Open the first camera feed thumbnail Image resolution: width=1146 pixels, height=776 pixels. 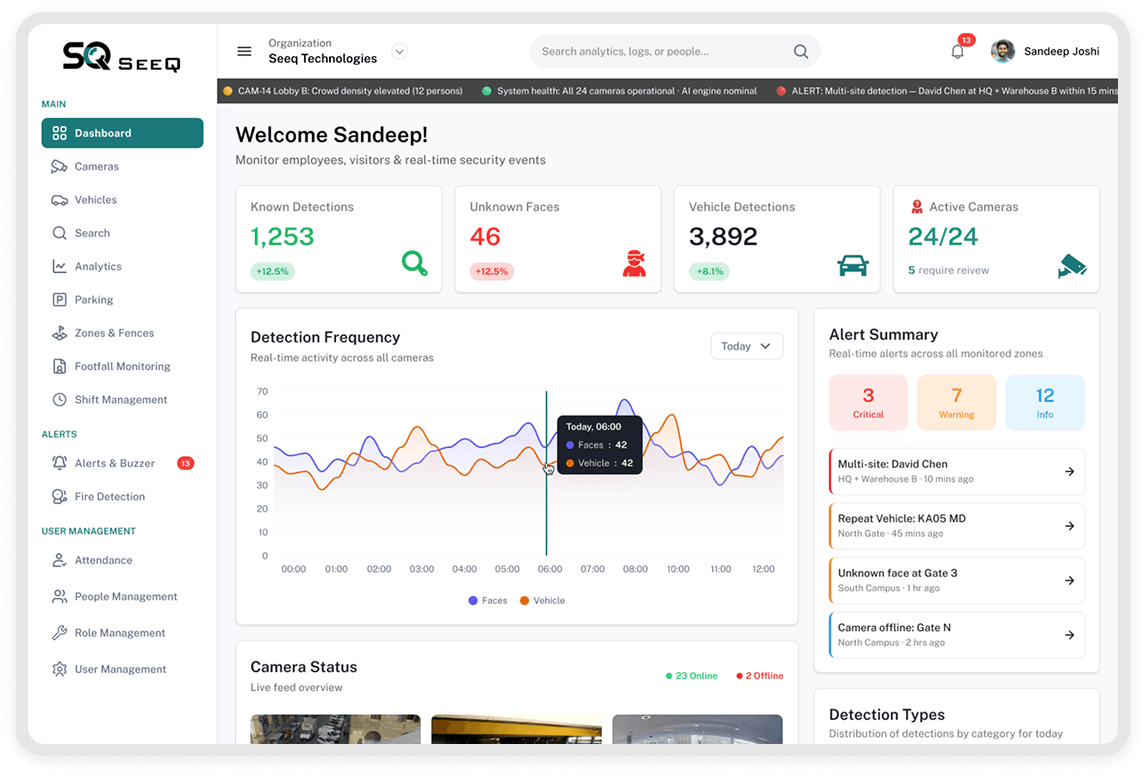(335, 729)
